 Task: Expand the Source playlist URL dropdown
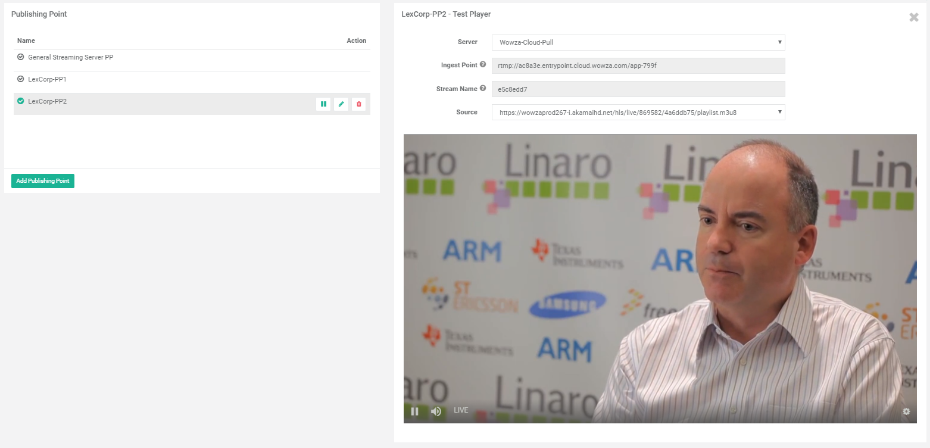638,112
